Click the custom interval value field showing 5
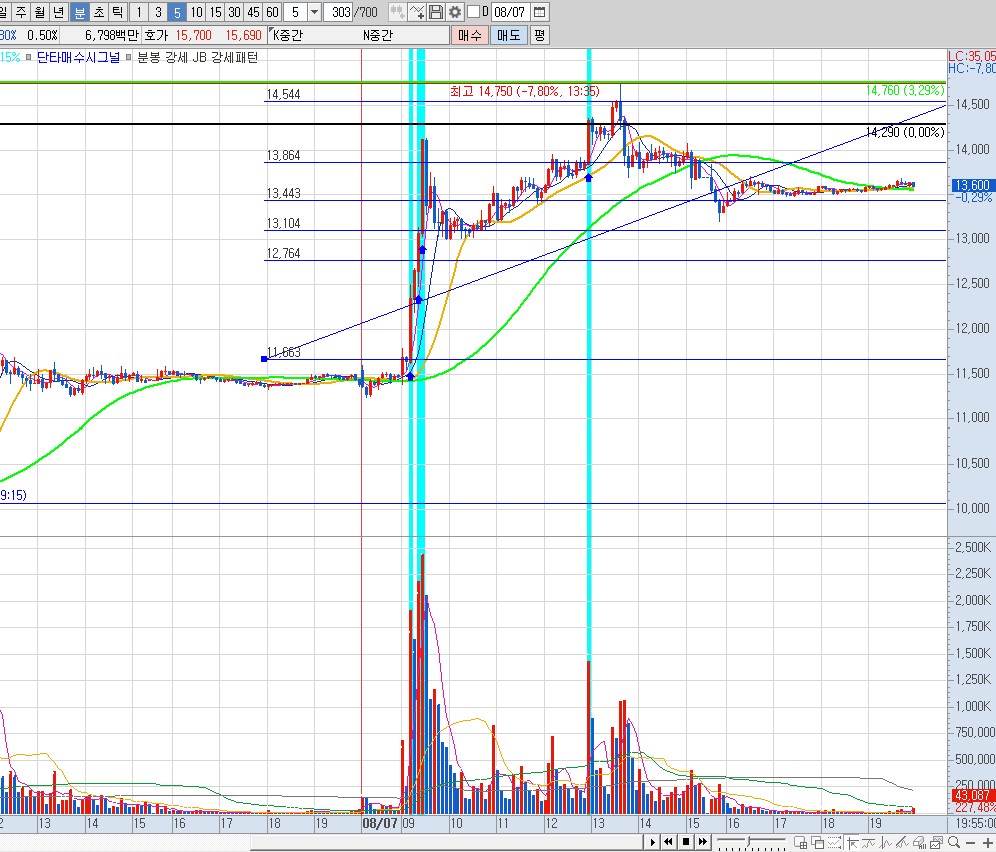This screenshot has width=996, height=852. pyautogui.click(x=295, y=11)
